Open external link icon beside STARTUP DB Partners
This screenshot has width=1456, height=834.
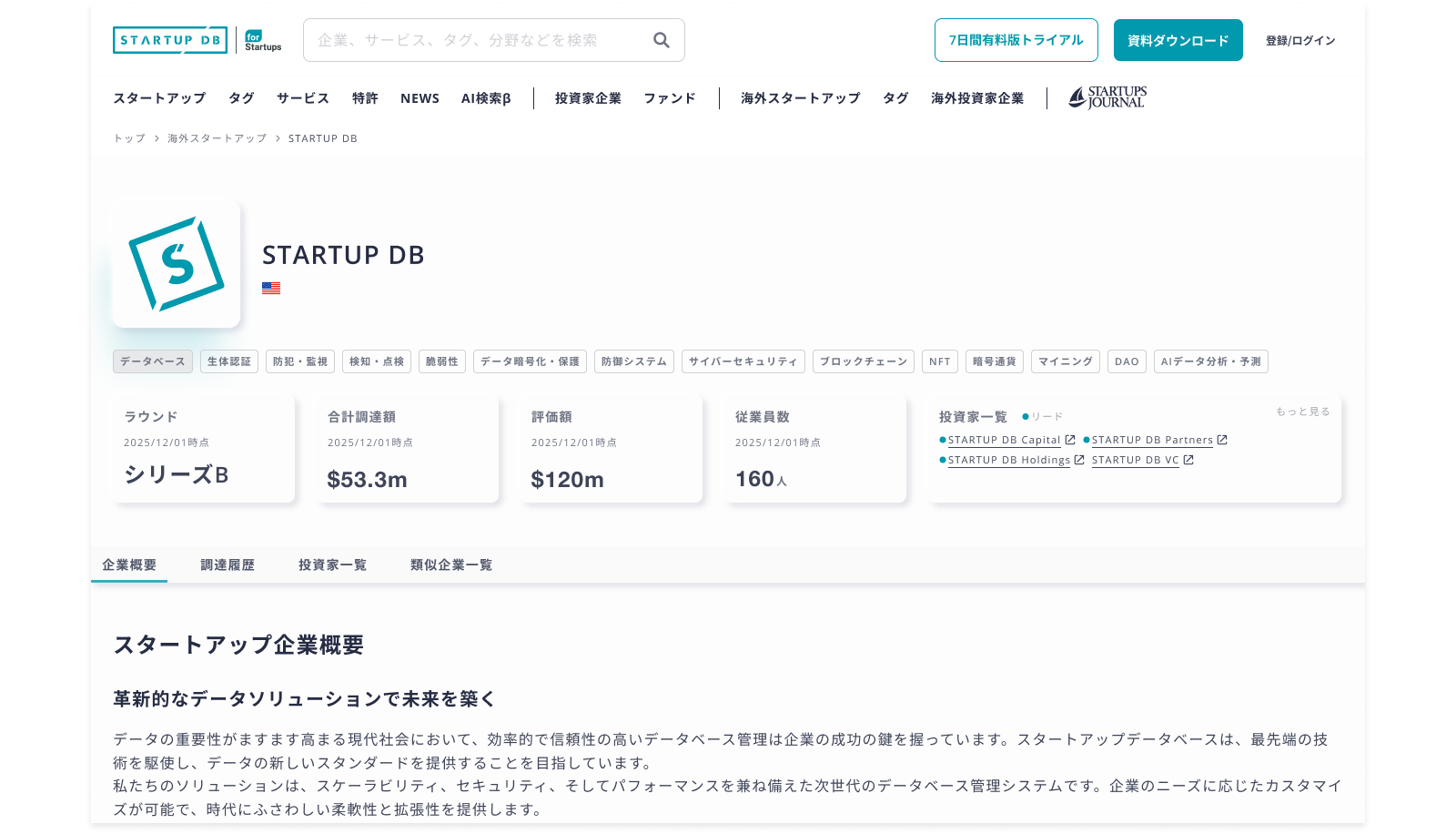tap(1222, 440)
